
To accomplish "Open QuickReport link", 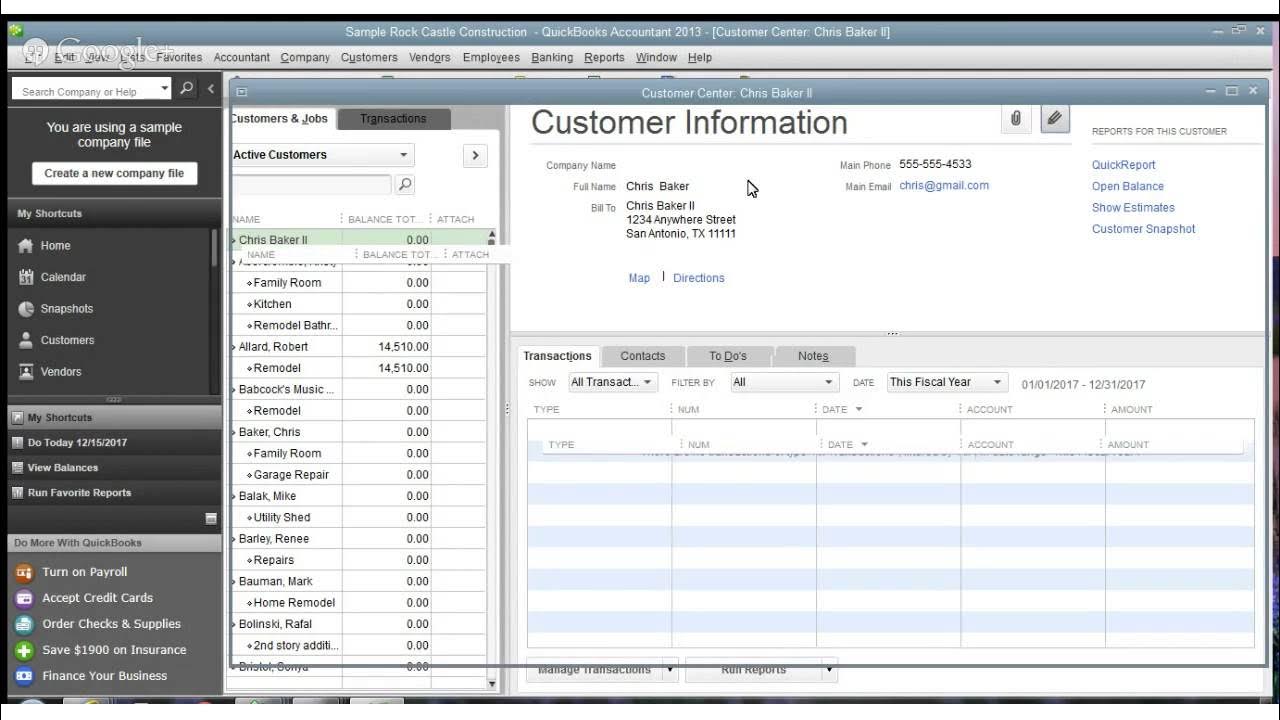I will [1123, 165].
